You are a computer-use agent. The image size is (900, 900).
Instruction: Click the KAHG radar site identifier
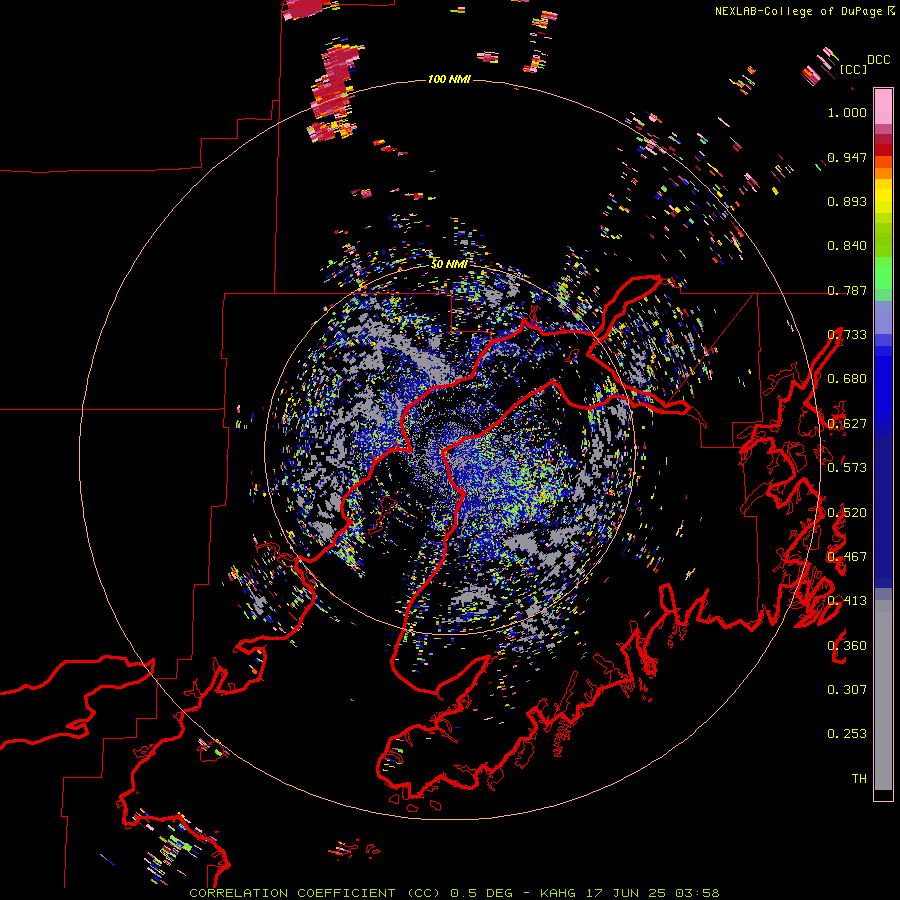click(x=557, y=893)
